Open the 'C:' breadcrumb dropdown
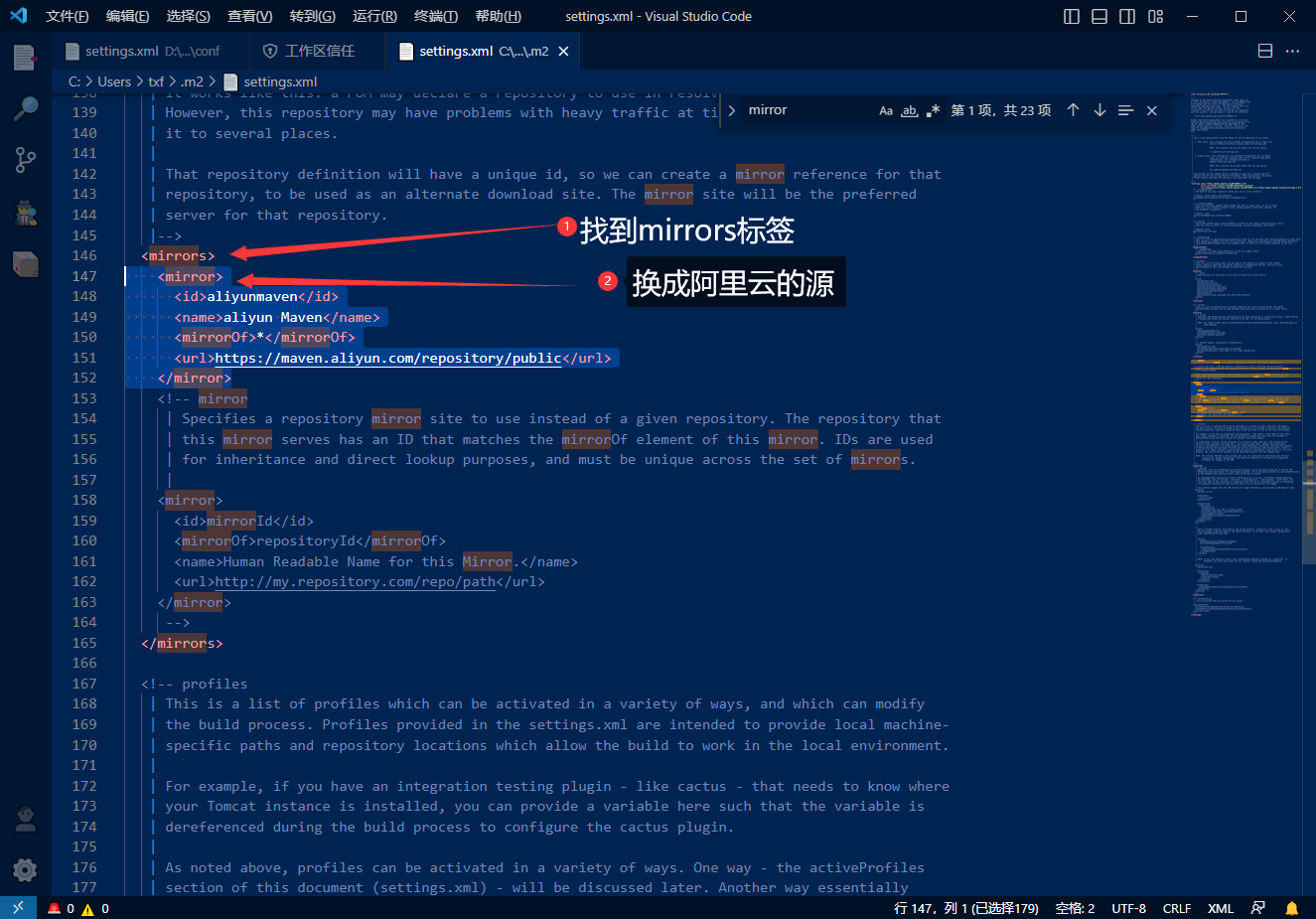 [74, 81]
